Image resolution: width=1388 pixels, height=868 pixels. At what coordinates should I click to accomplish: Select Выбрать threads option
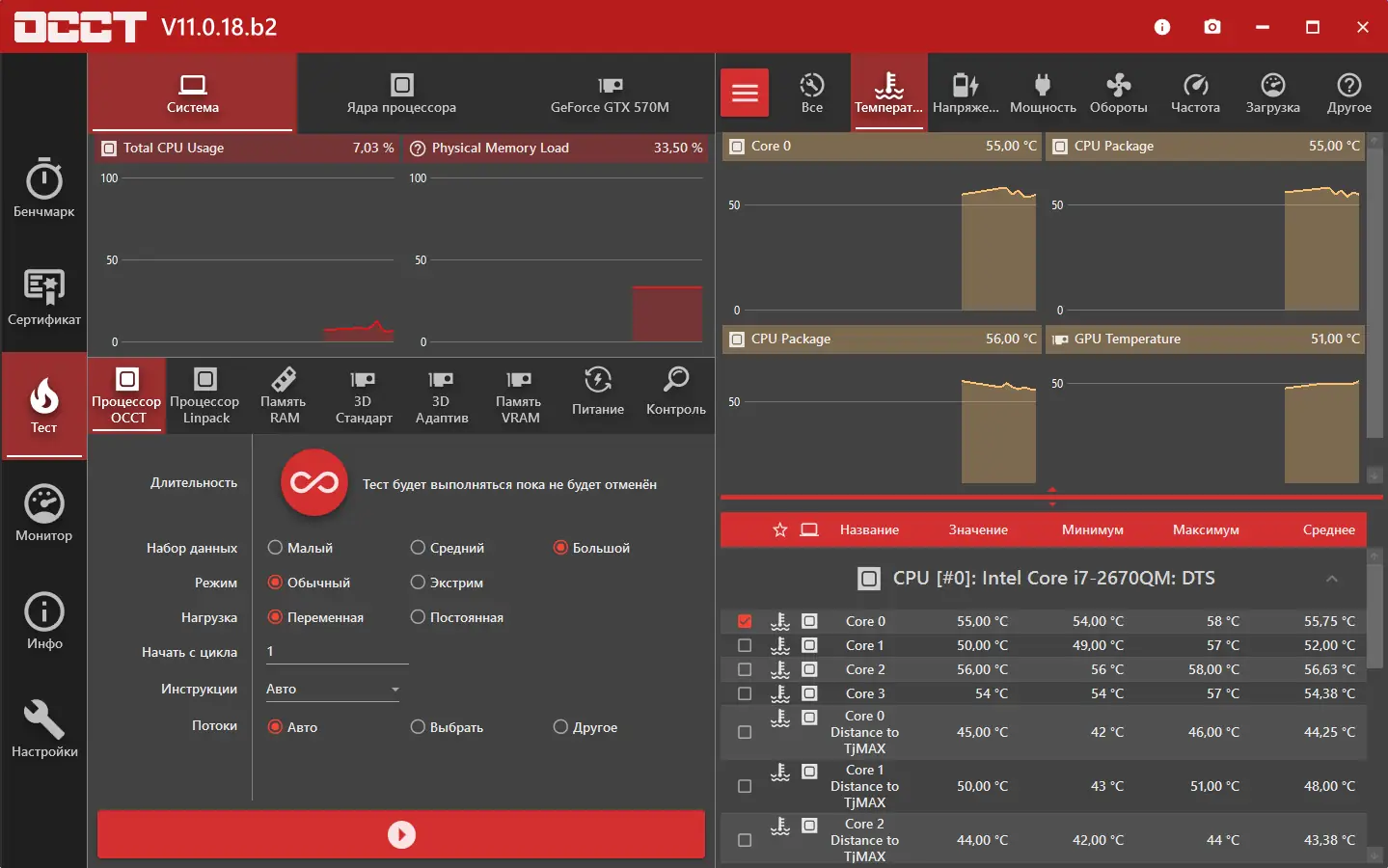click(447, 727)
